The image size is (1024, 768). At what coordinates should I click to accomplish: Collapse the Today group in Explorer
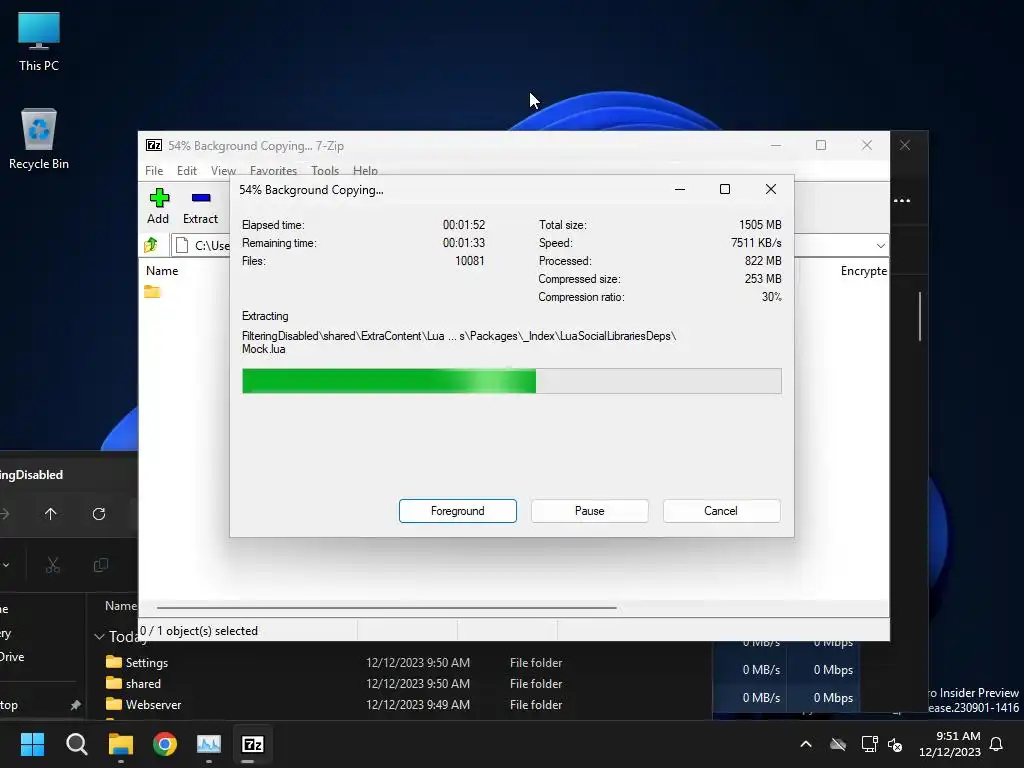point(99,636)
